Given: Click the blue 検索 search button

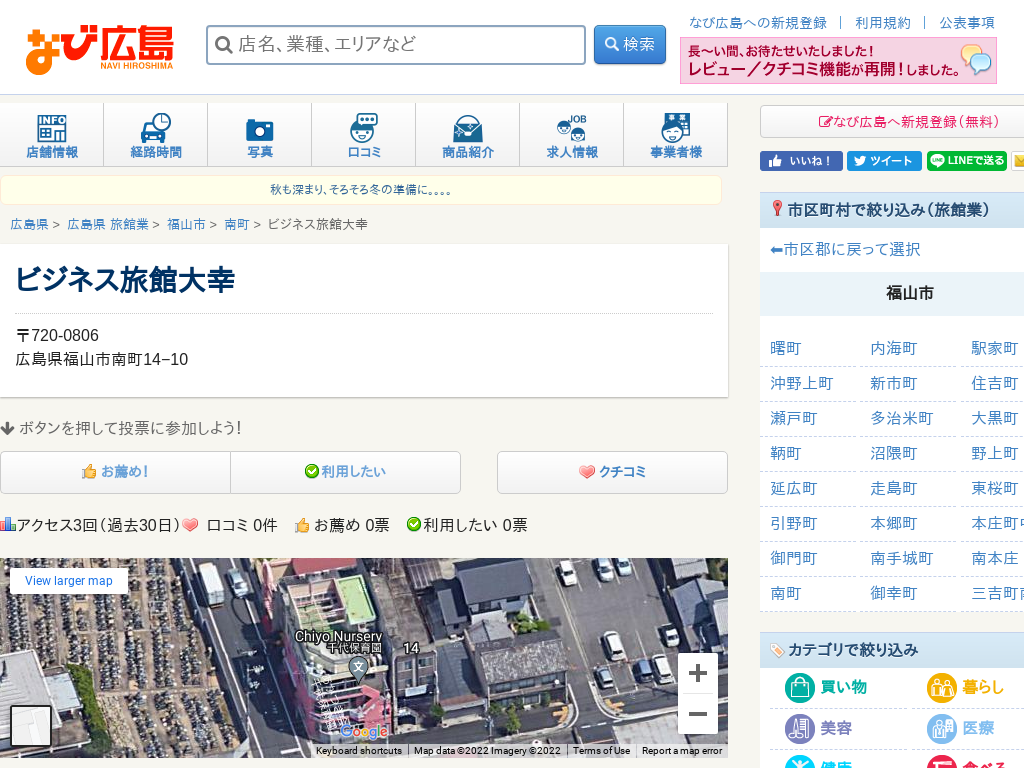Looking at the screenshot, I should click(x=630, y=44).
